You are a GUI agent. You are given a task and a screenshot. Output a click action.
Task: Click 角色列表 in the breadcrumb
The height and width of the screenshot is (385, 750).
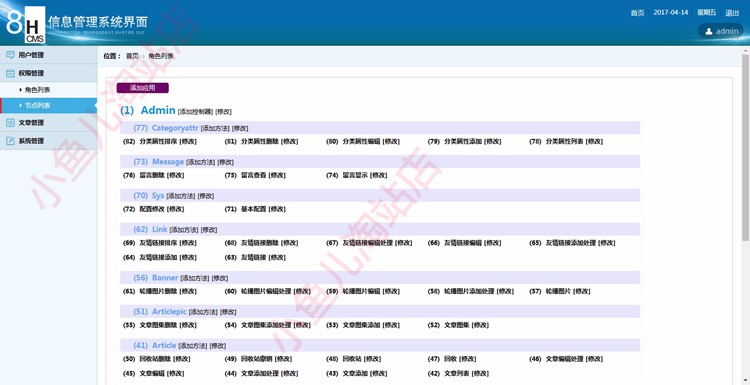161,56
